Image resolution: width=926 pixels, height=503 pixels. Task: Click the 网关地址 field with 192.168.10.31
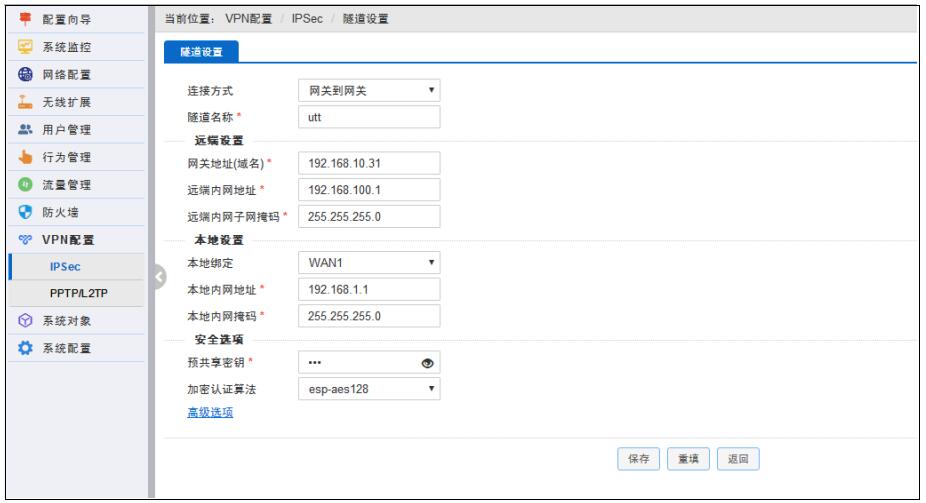tap(369, 163)
